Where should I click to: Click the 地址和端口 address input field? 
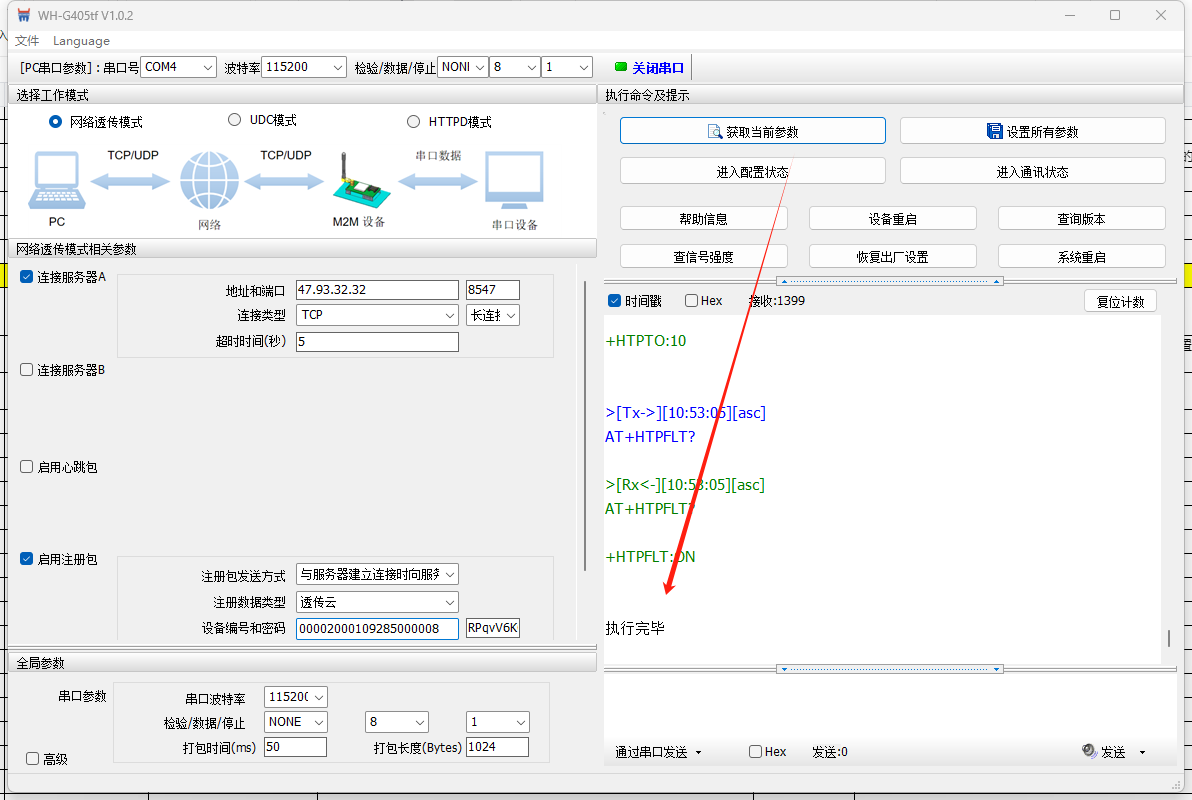[377, 290]
